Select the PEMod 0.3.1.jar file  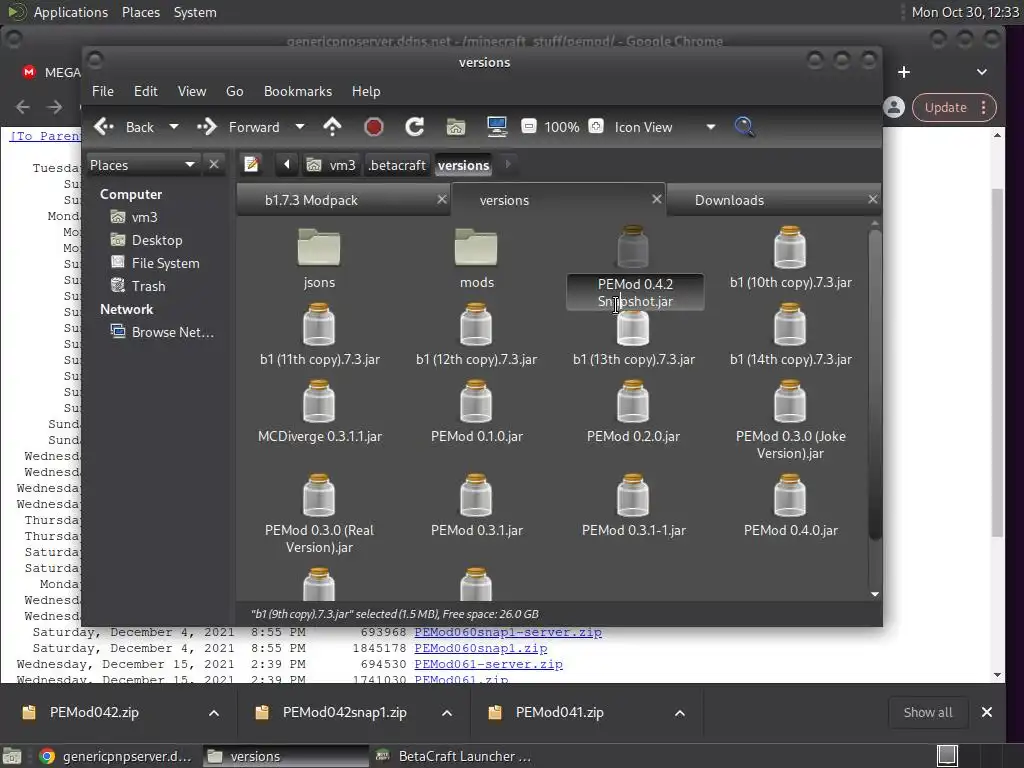(x=476, y=505)
